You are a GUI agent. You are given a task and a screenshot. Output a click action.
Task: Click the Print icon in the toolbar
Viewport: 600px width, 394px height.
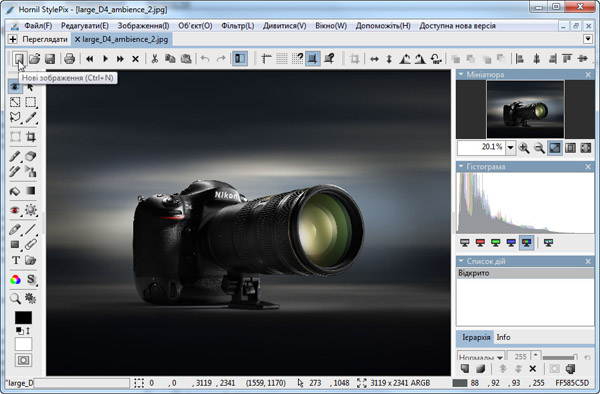pyautogui.click(x=69, y=59)
